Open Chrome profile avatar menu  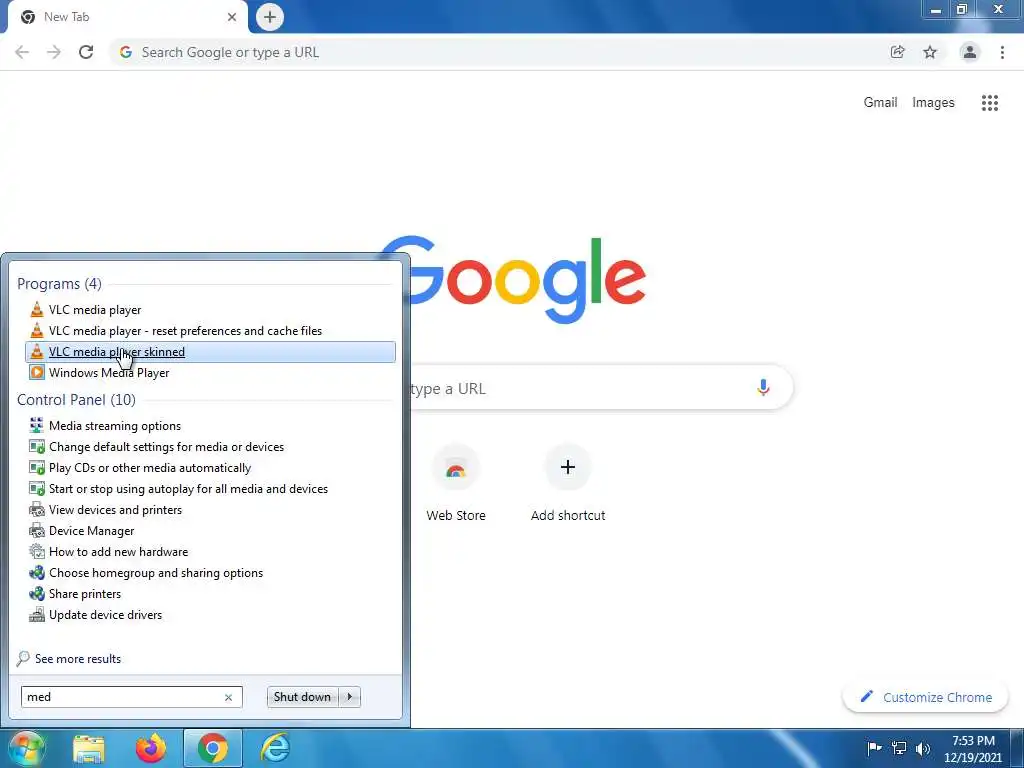point(970,52)
